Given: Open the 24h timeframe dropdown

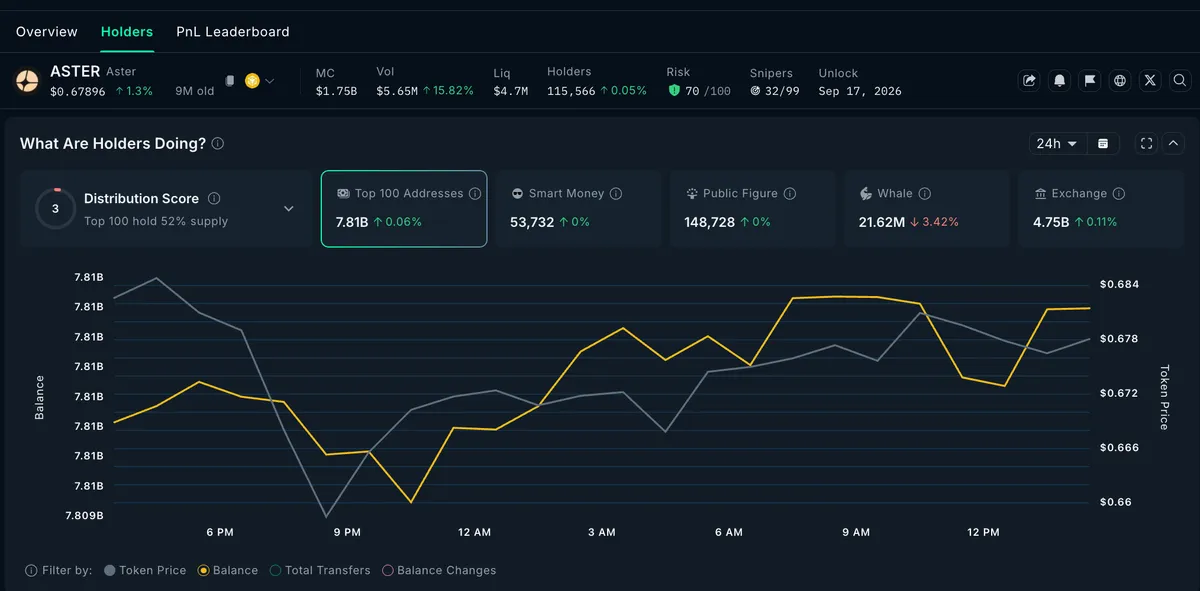Looking at the screenshot, I should (1058, 144).
